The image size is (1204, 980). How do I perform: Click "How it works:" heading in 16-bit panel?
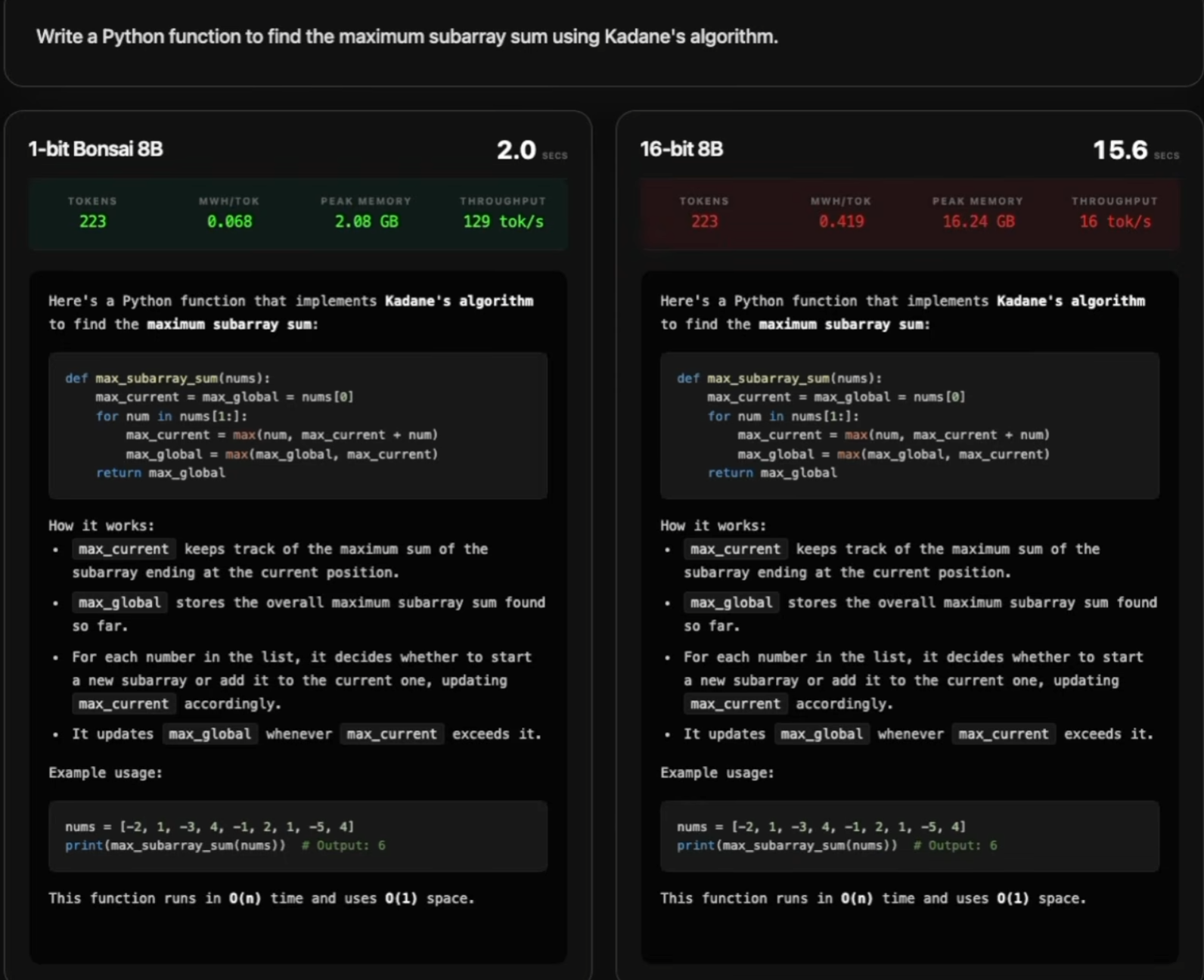pos(713,526)
